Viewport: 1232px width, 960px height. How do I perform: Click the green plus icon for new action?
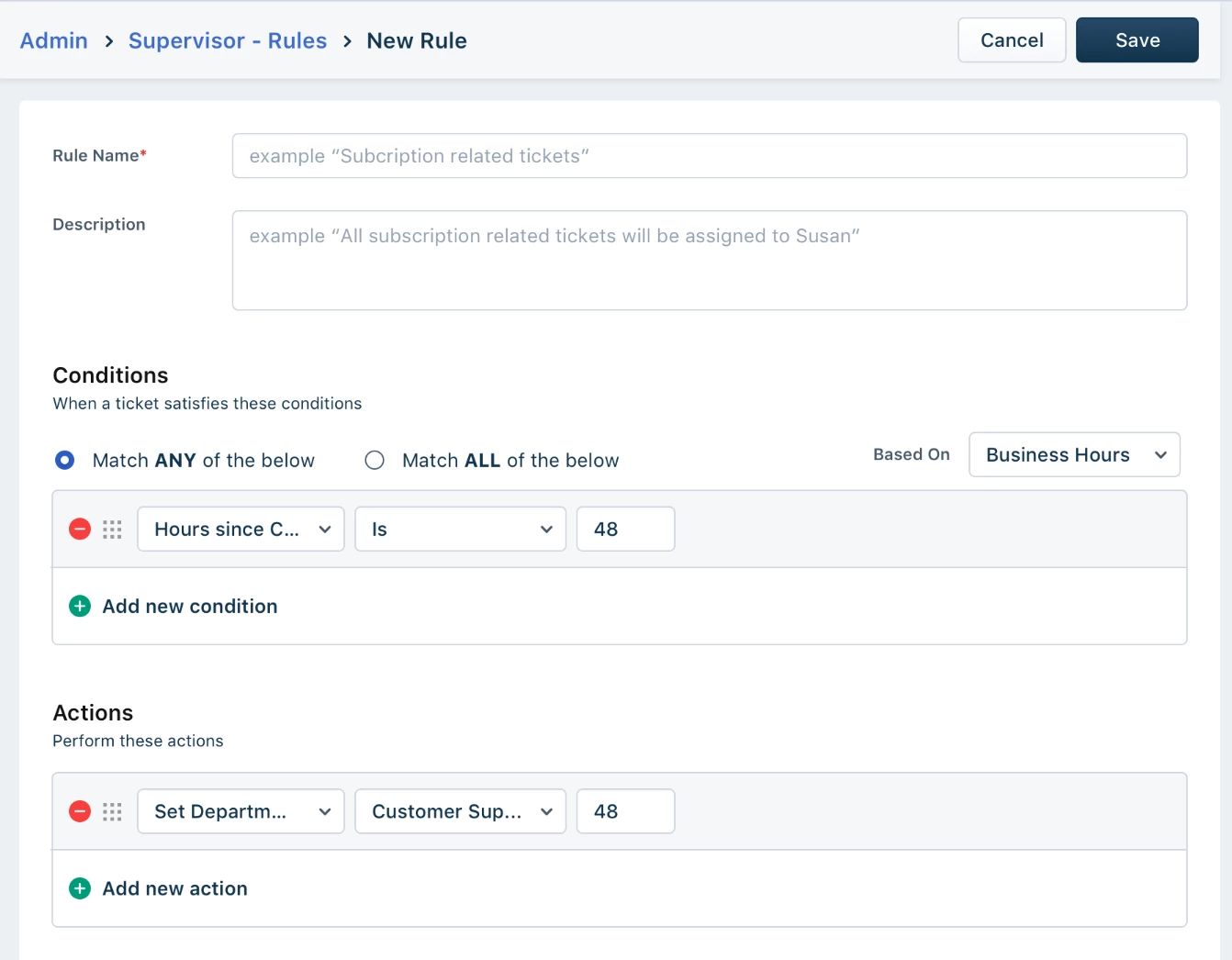[80, 888]
